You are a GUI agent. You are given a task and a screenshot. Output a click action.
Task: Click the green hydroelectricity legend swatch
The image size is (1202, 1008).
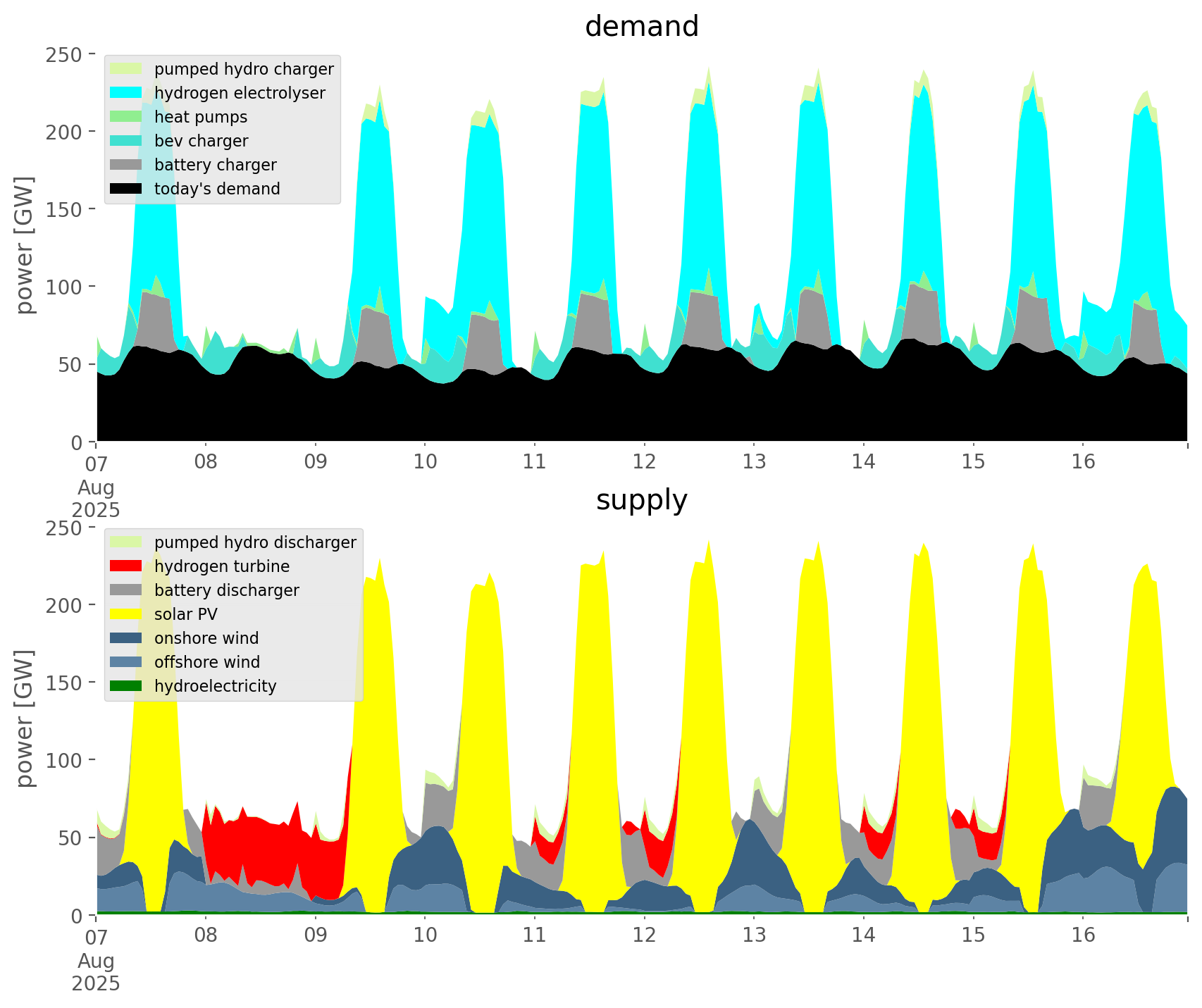point(127,686)
